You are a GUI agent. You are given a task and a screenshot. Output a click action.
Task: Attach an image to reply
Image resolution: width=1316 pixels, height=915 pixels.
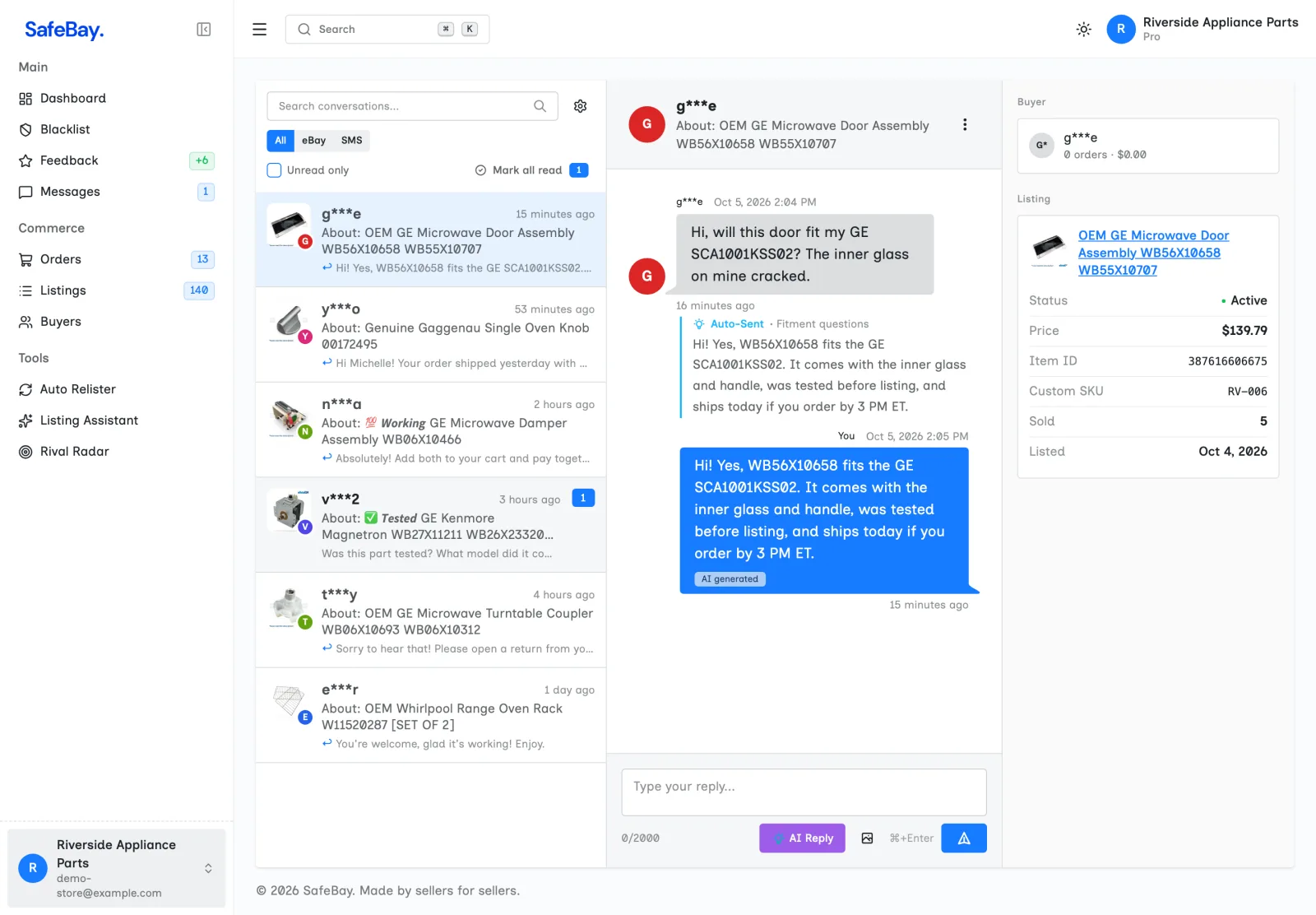tap(867, 838)
